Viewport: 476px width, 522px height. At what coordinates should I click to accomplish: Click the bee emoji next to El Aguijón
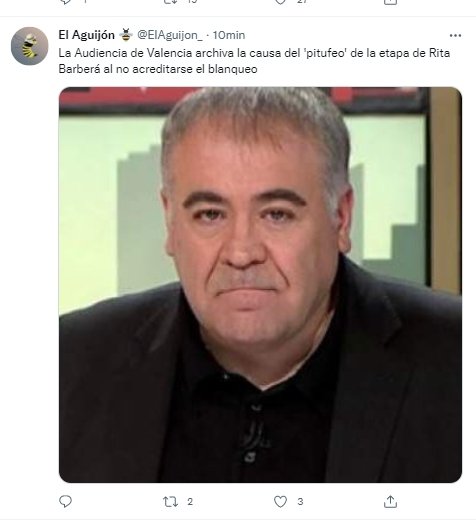[x=126, y=34]
